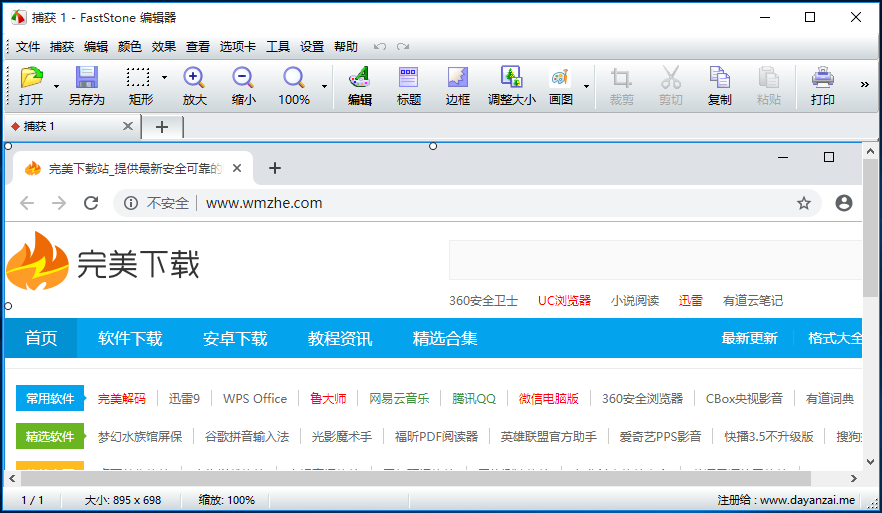
Task: Expand the 打开 dropdown arrow
Action: [x=56, y=87]
